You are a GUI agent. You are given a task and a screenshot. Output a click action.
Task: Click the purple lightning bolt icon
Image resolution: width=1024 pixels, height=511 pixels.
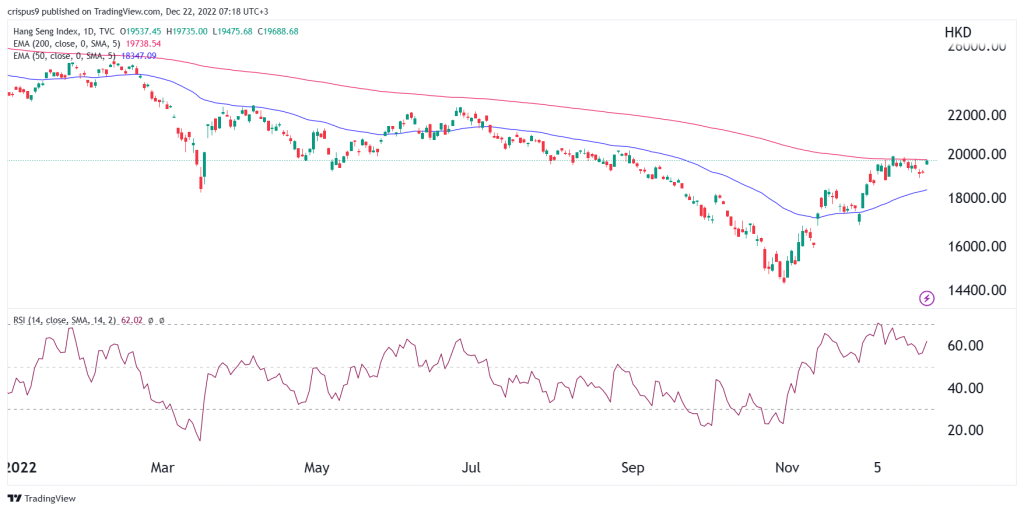[x=926, y=297]
